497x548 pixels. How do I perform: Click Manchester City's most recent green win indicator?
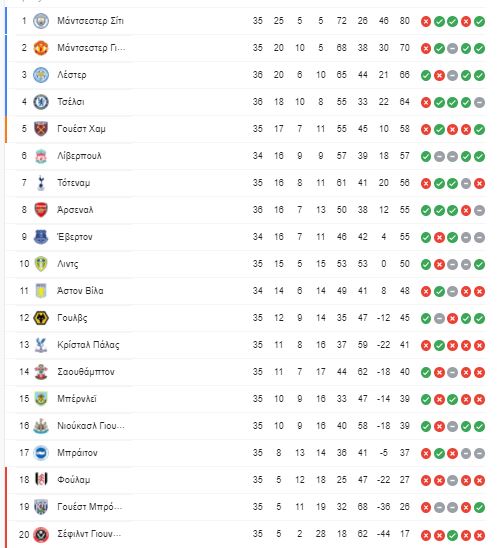pyautogui.click(x=479, y=21)
